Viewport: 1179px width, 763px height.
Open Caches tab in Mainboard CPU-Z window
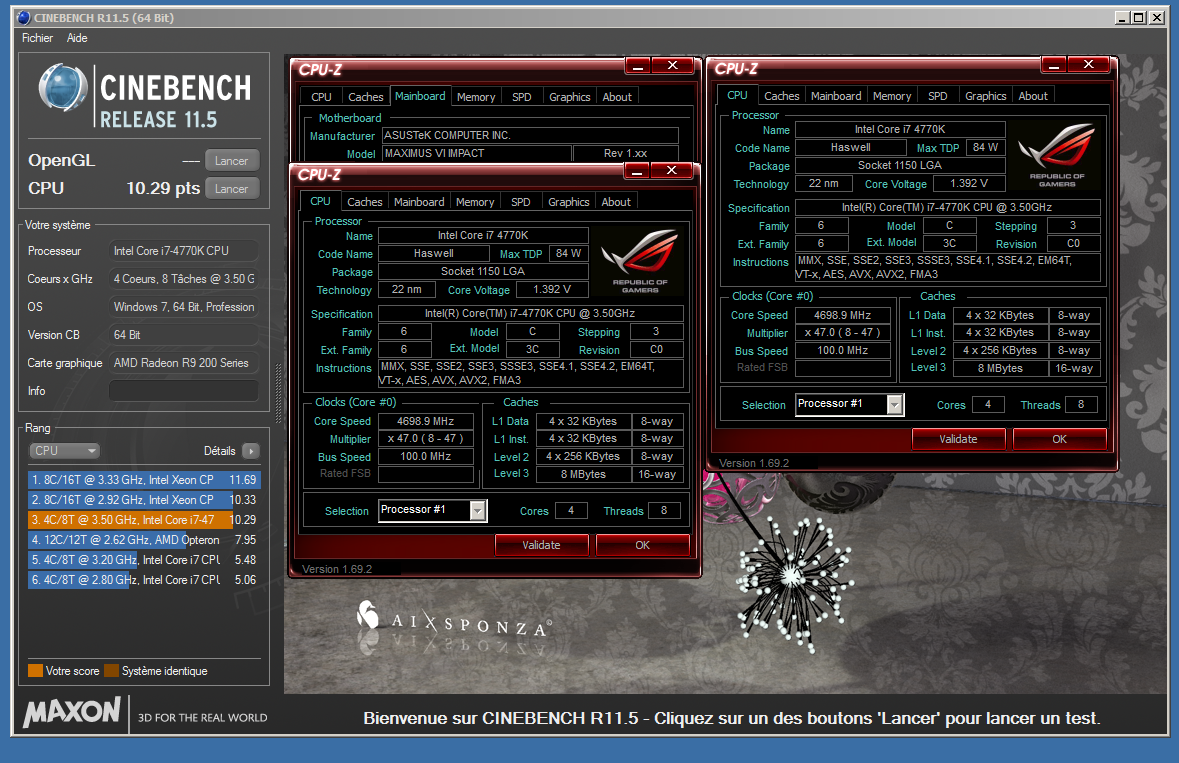click(365, 97)
